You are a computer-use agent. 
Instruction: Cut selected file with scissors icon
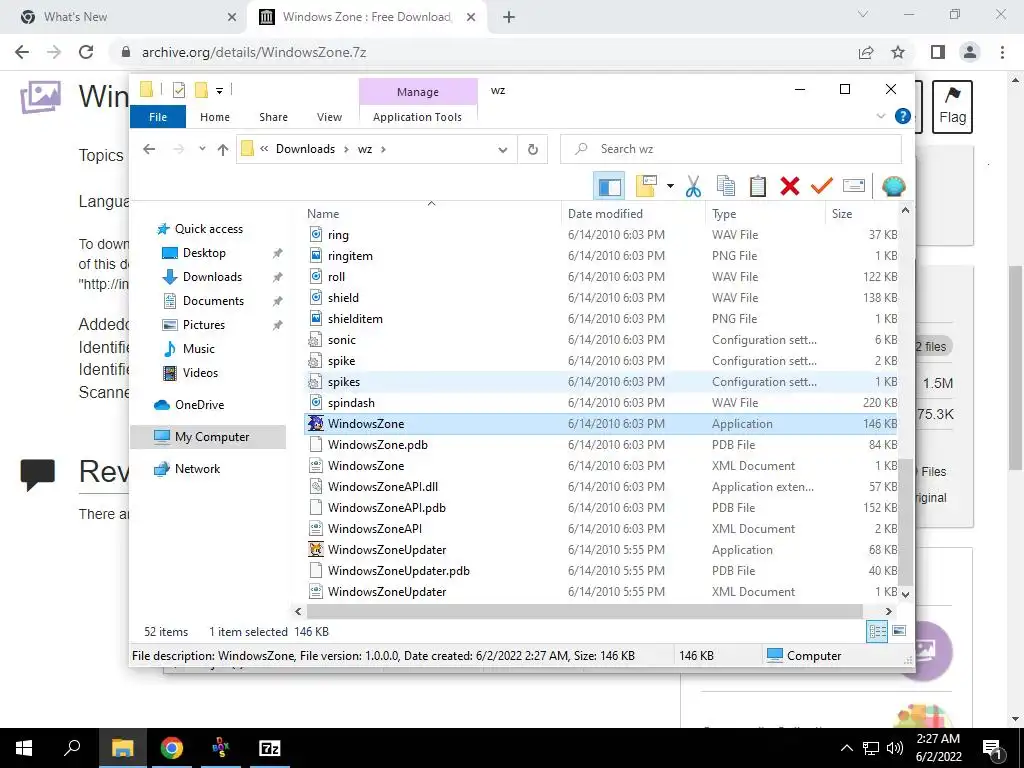click(x=693, y=186)
